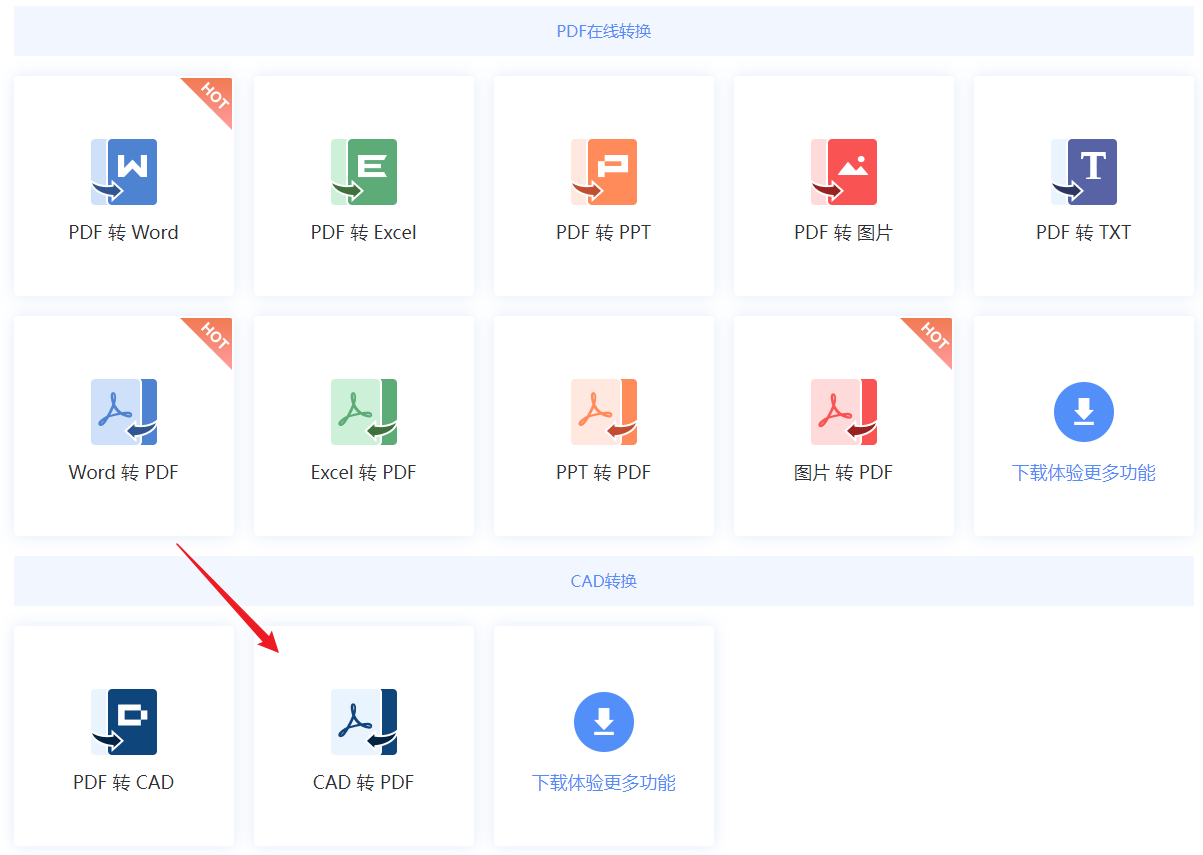
Task: Select the PDF 转 Word conversion icon
Action: tap(124, 172)
